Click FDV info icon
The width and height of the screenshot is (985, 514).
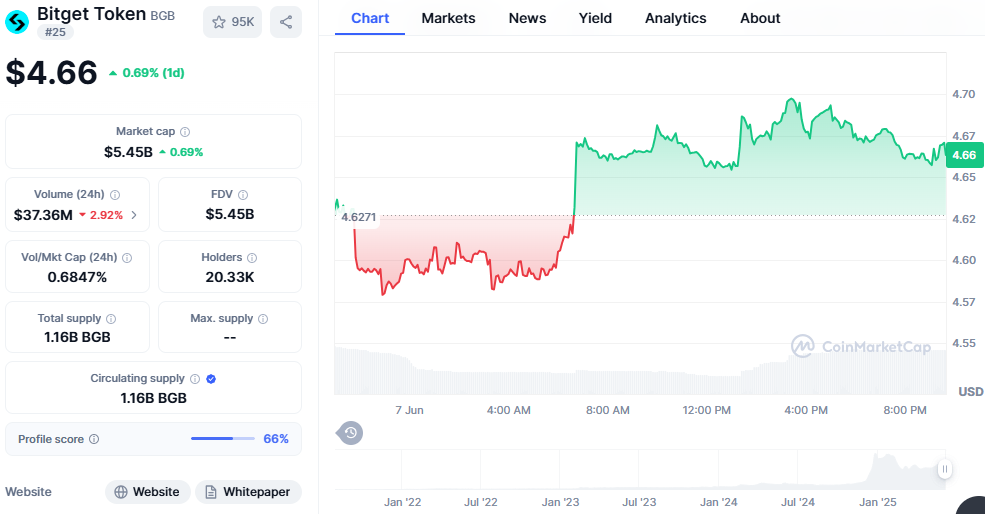[243, 195]
